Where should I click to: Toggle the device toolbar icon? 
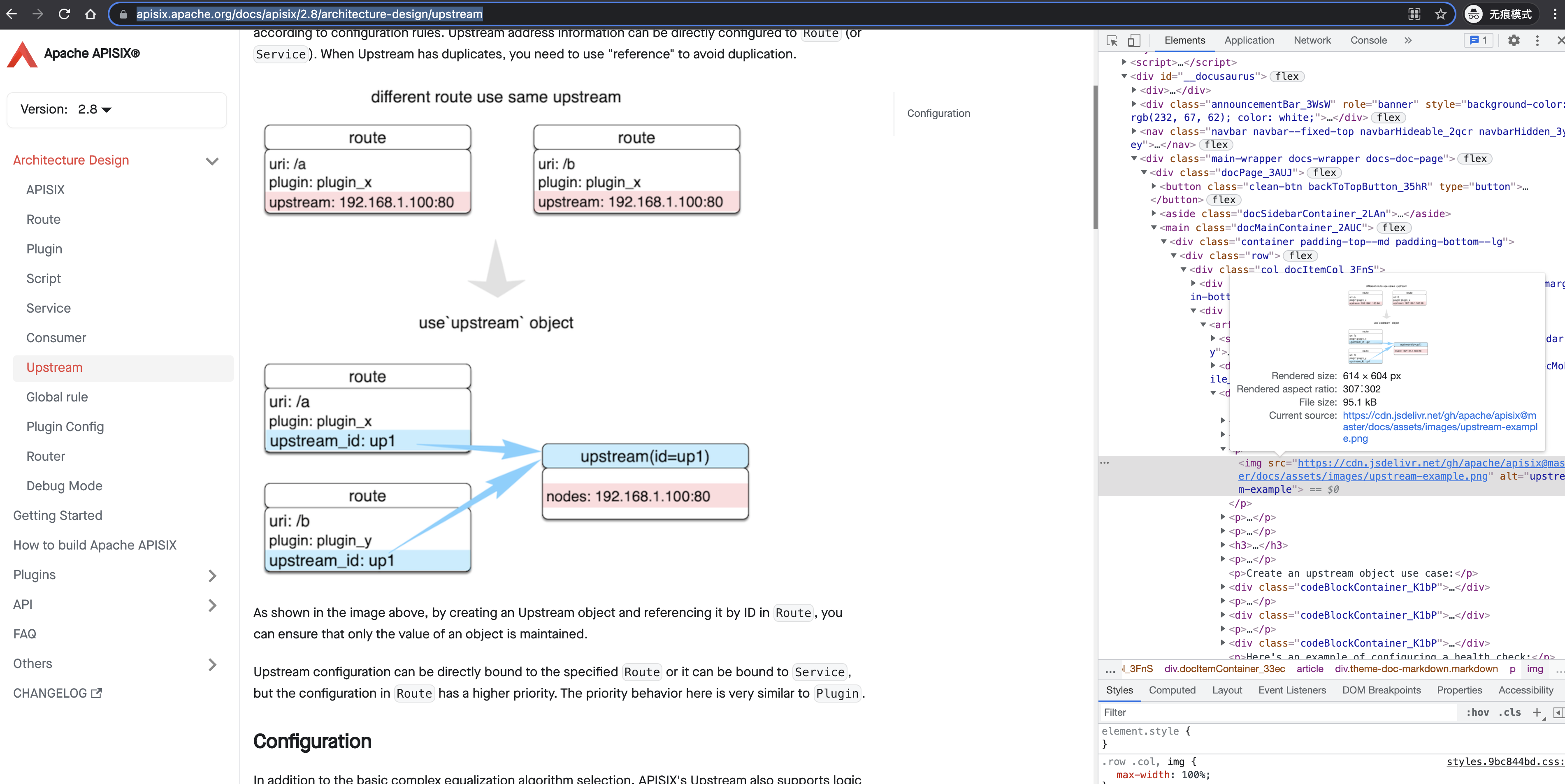tap(1134, 40)
